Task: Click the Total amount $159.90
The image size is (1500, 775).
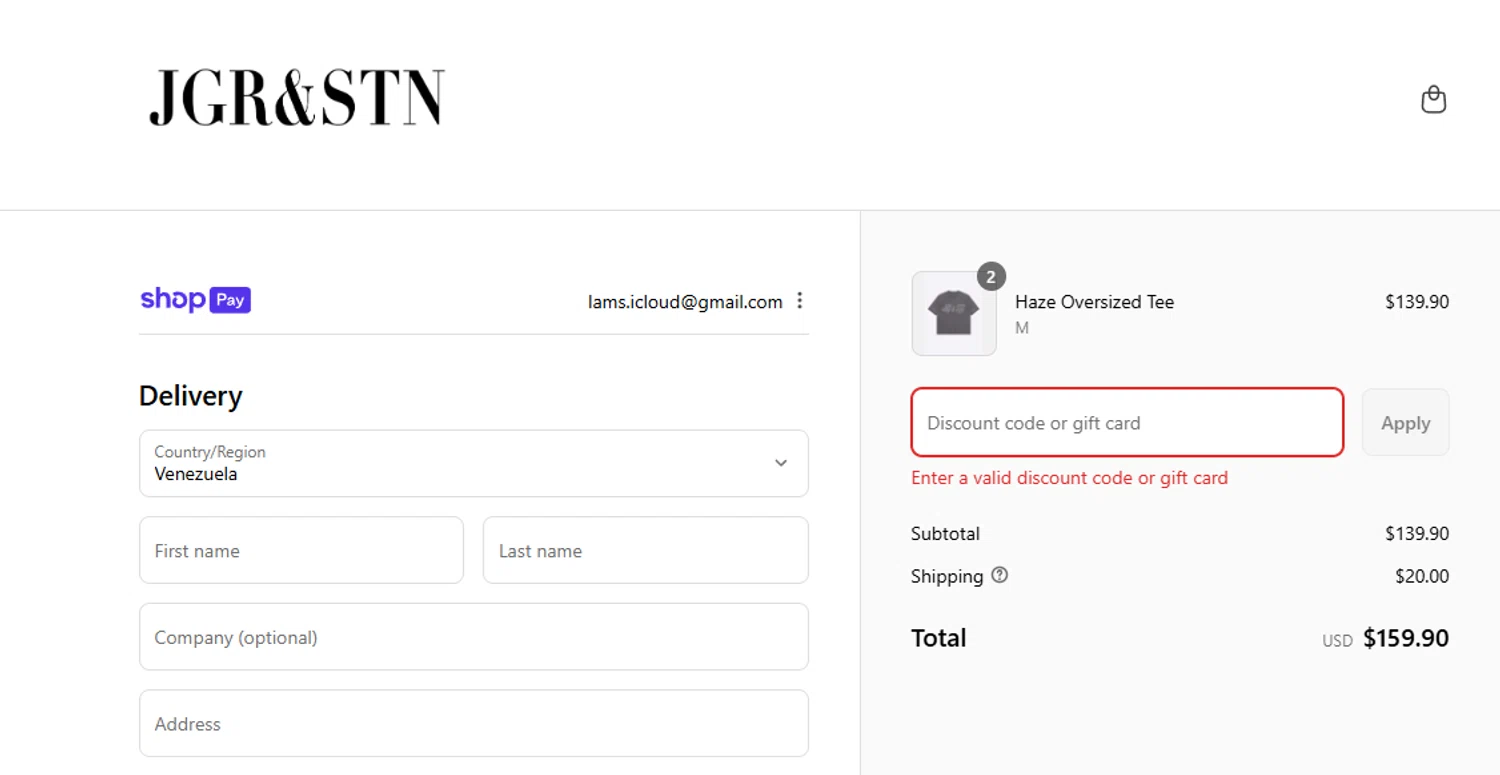Action: pos(1405,638)
